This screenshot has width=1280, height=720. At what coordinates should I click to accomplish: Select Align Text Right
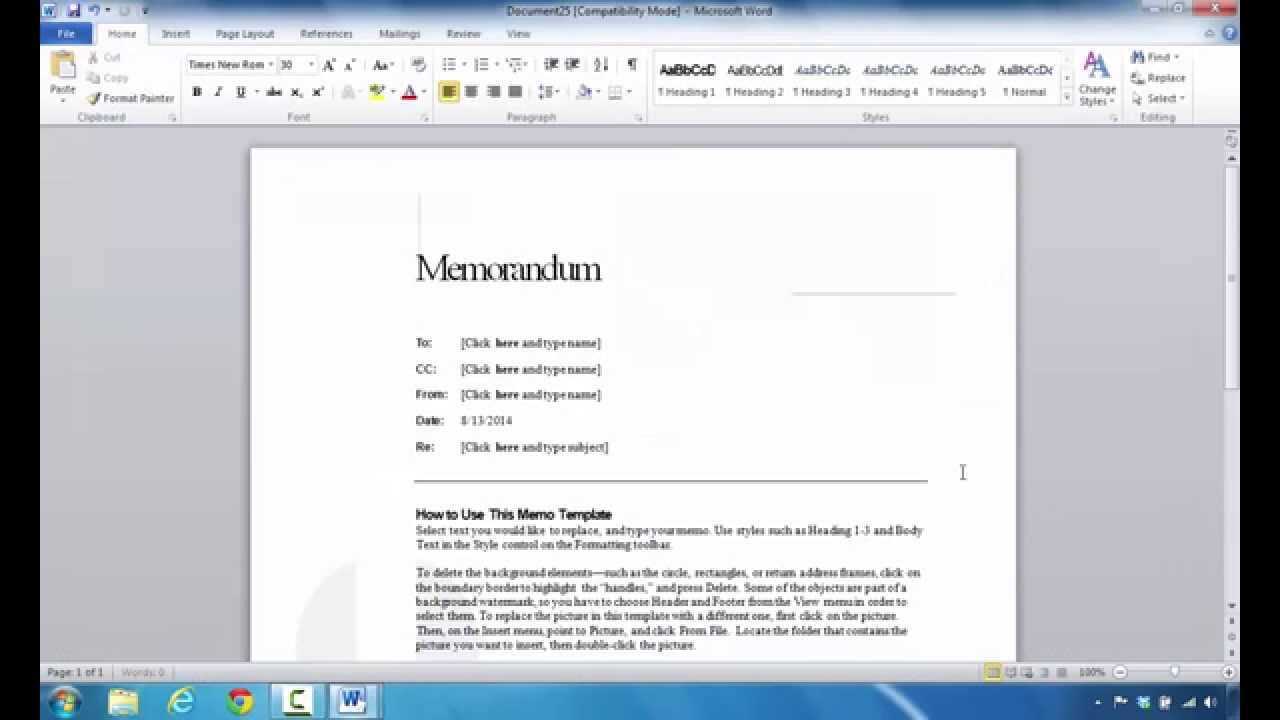click(x=493, y=92)
